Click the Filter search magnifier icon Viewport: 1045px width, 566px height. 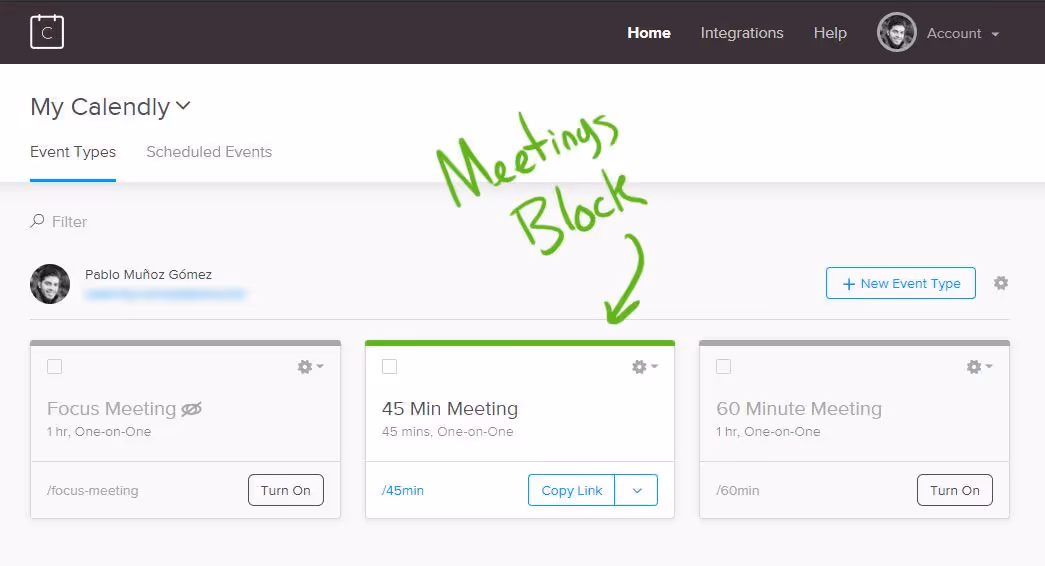pyautogui.click(x=37, y=221)
